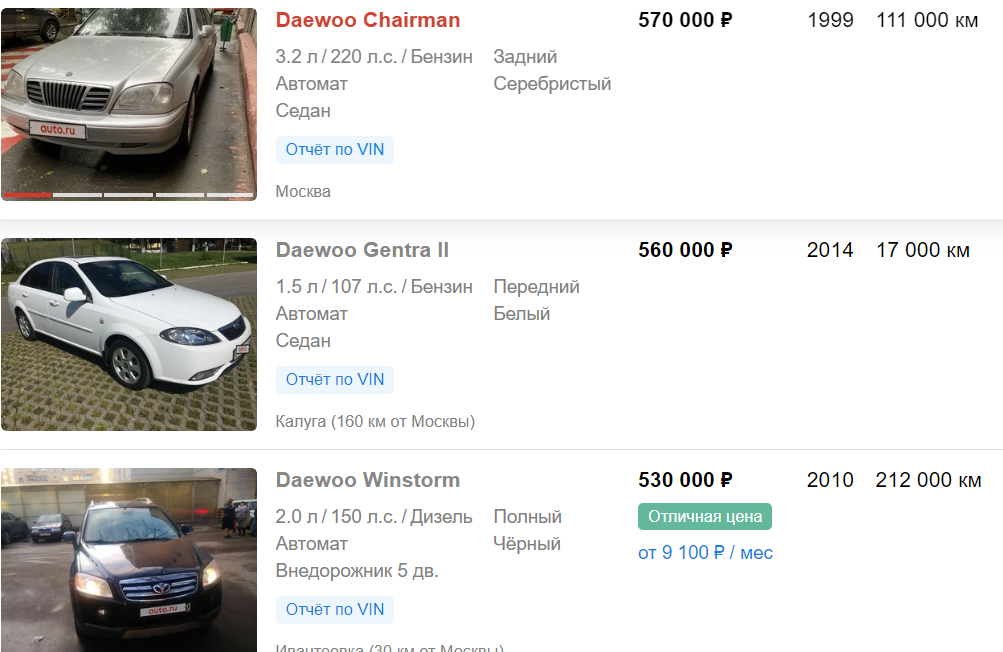Click the silver Daewoo Chairman photo
This screenshot has height=652, width=1003.
(x=128, y=100)
